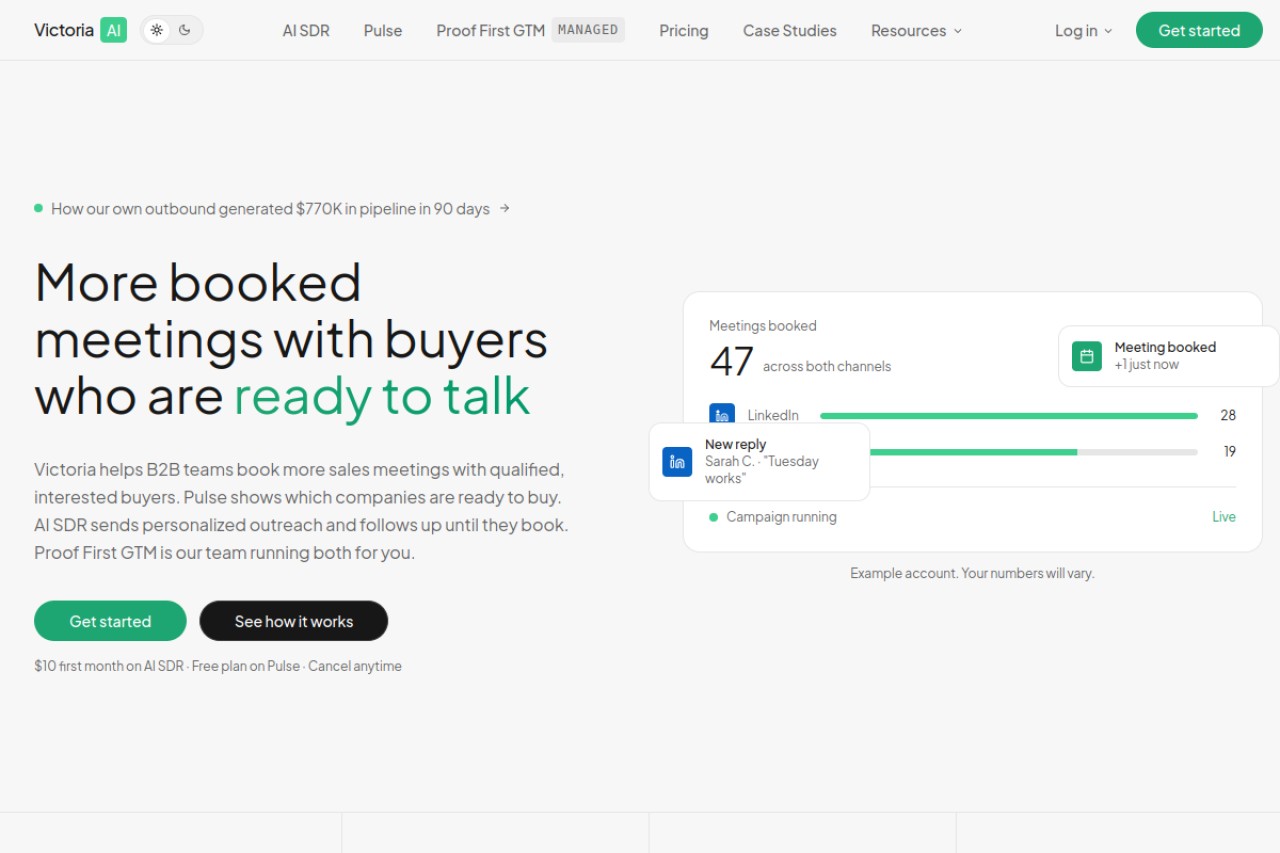This screenshot has width=1280, height=853.
Task: Click the "+1 just now" text
Action: pyautogui.click(x=1147, y=365)
